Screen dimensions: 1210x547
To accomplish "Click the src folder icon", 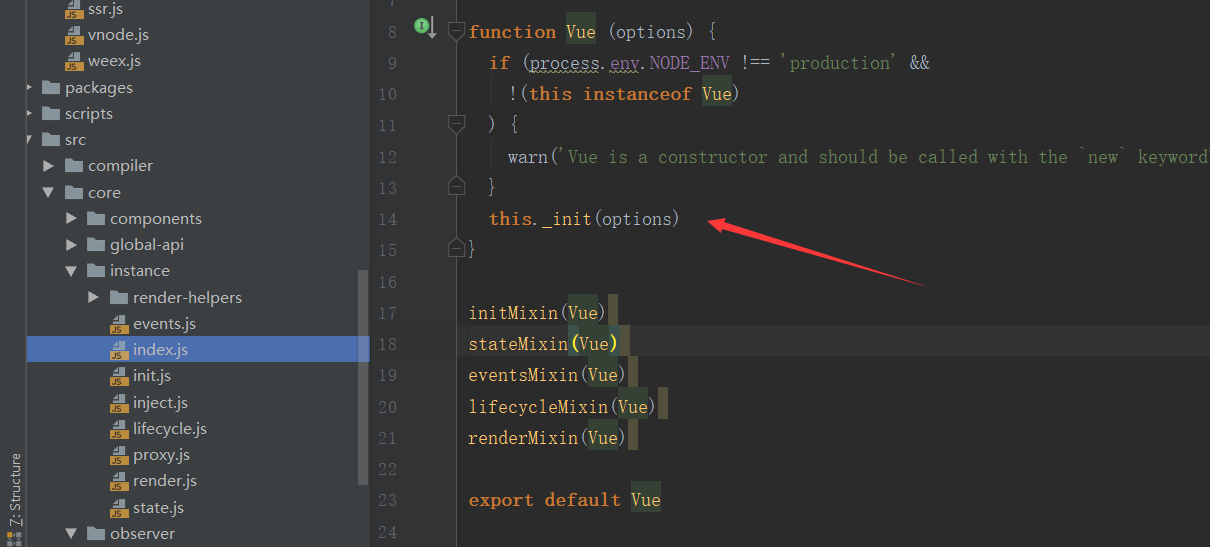I will click(x=50, y=140).
